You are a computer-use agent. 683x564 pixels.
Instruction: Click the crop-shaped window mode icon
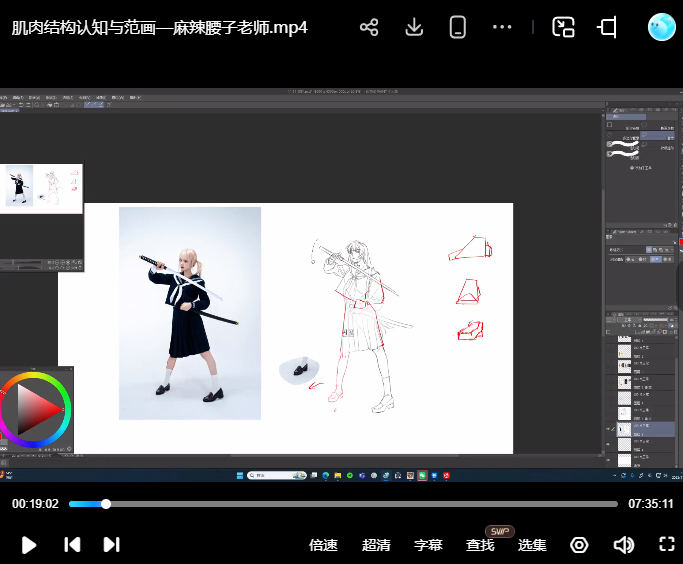607,27
